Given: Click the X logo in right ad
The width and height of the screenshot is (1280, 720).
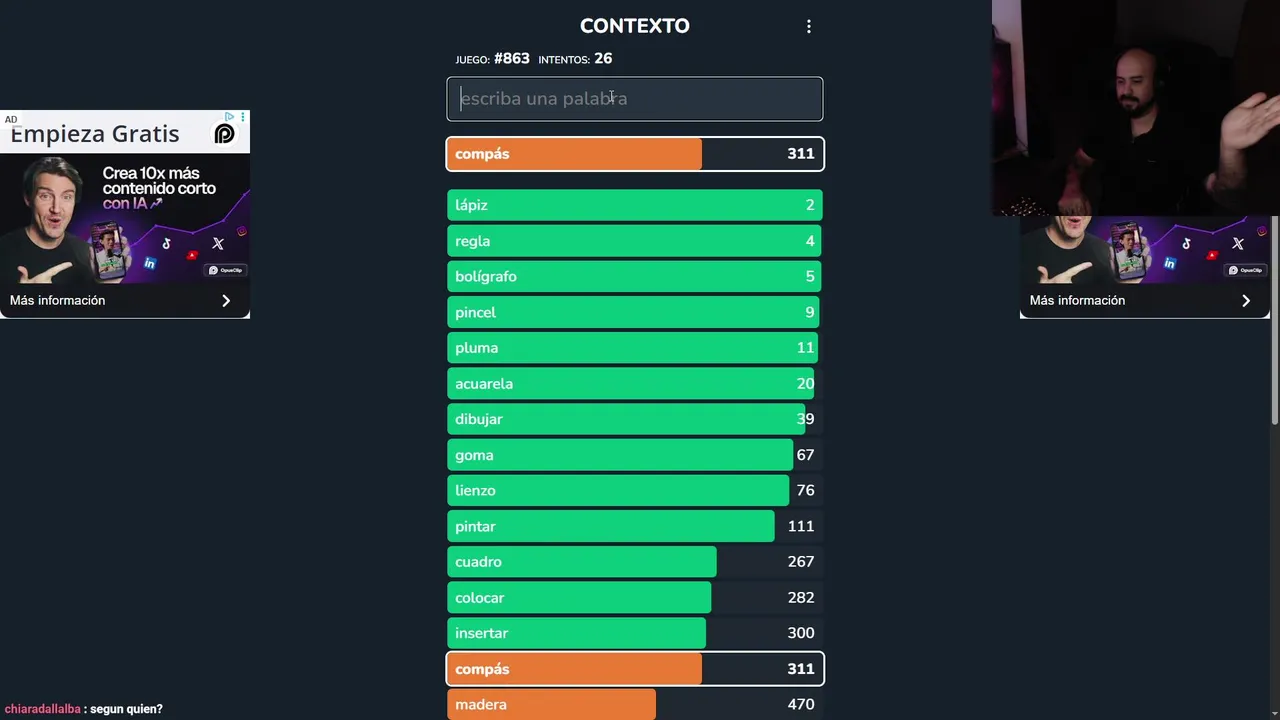Looking at the screenshot, I should pos(1238,243).
